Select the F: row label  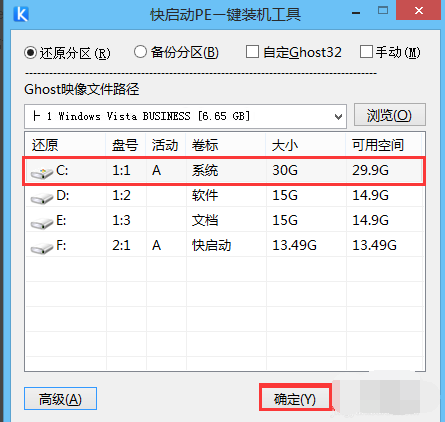[x=61, y=245]
